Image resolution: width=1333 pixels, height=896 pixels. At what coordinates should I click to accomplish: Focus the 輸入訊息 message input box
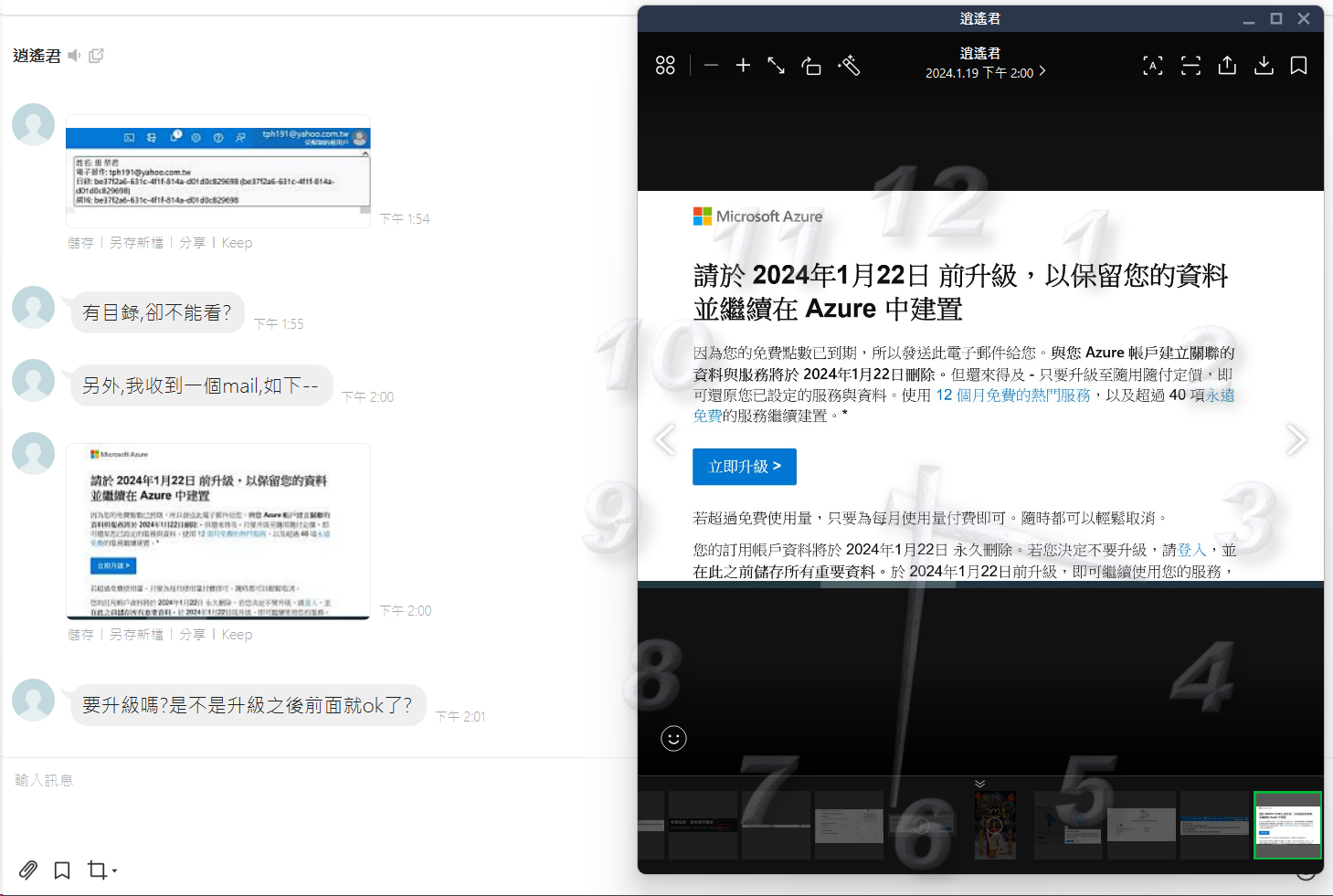[x=320, y=780]
